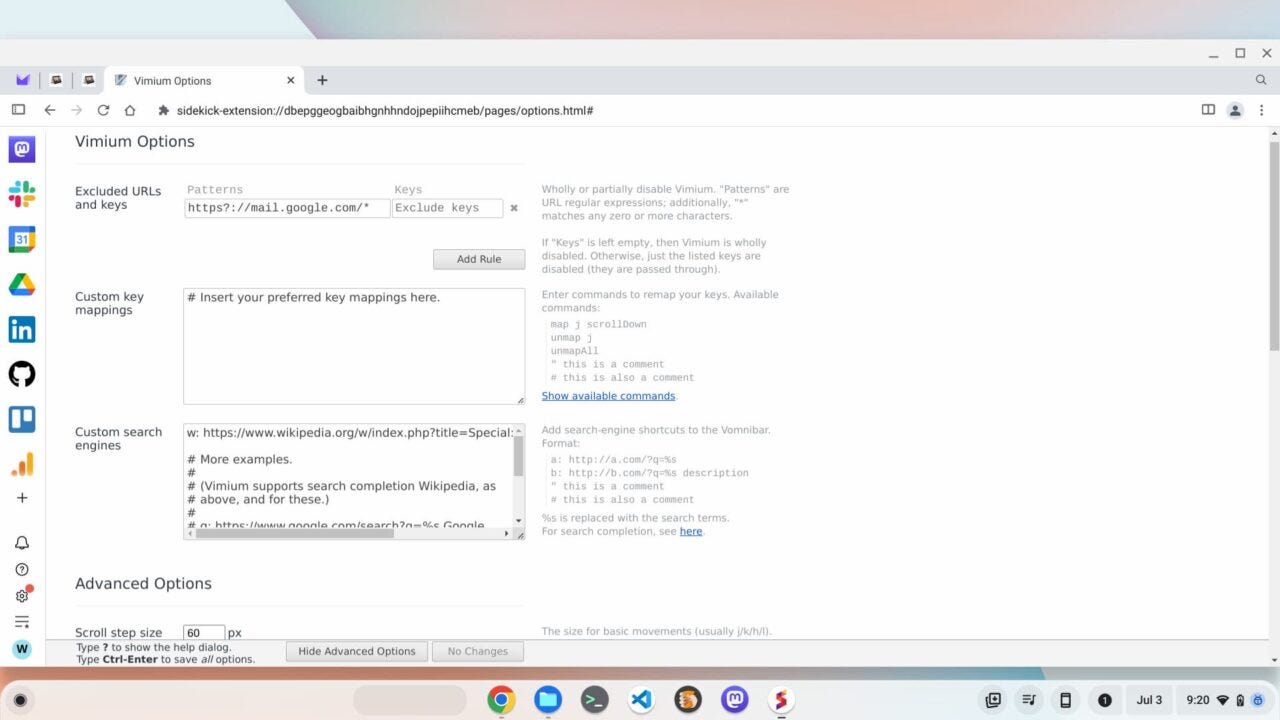
Task: Click Hide Advanced Options button
Action: (357, 651)
